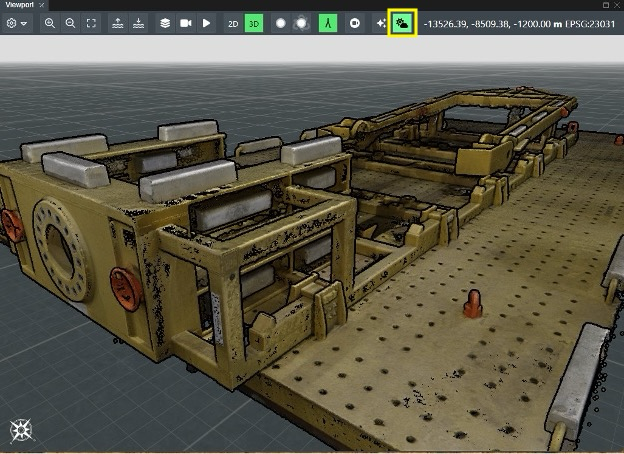Open the layers stack icon
Screen dimensions: 624x454
165,22
